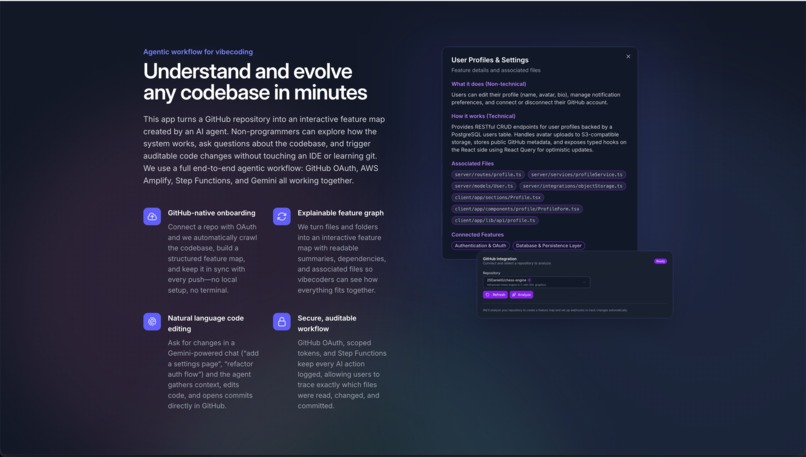Click the Explainable feature graph refresh icon
The height and width of the screenshot is (457, 806).
[x=282, y=216]
